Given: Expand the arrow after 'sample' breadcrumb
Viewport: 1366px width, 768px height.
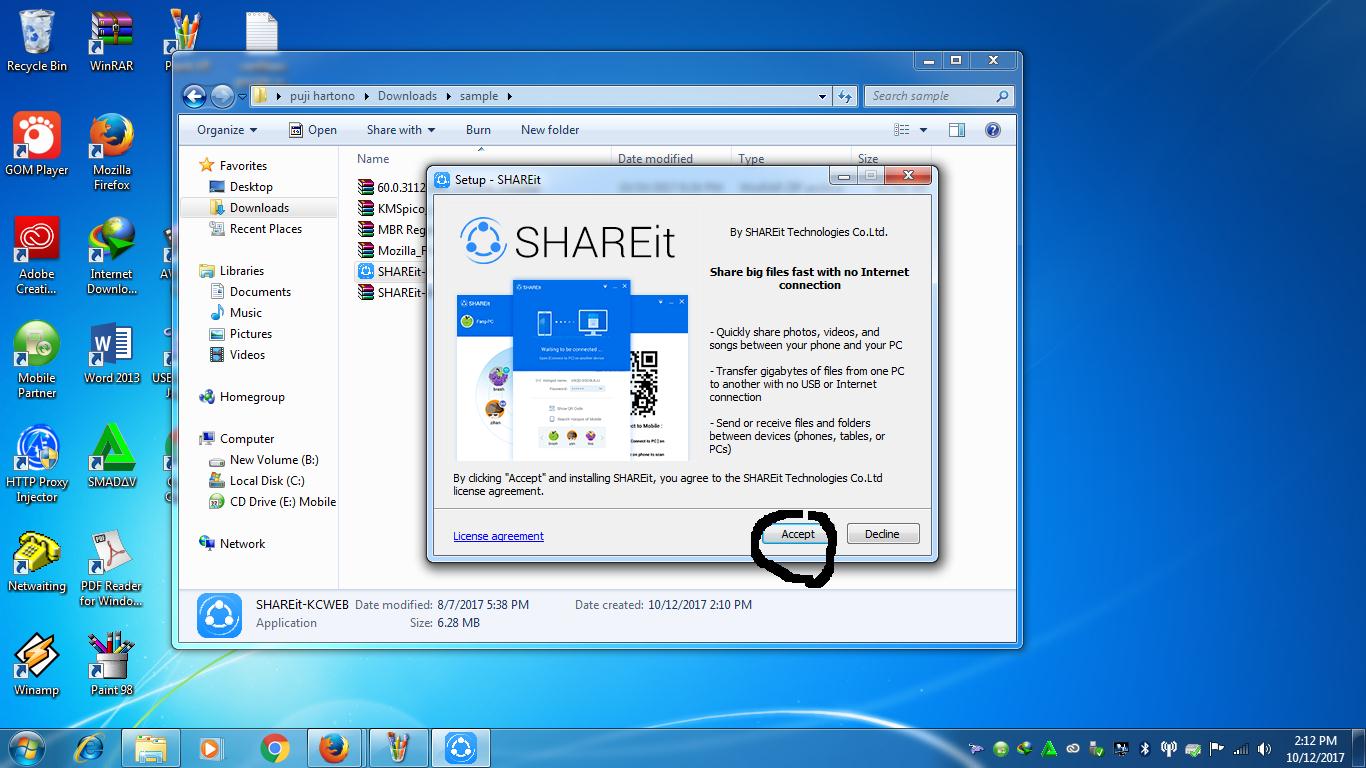Looking at the screenshot, I should [509, 96].
